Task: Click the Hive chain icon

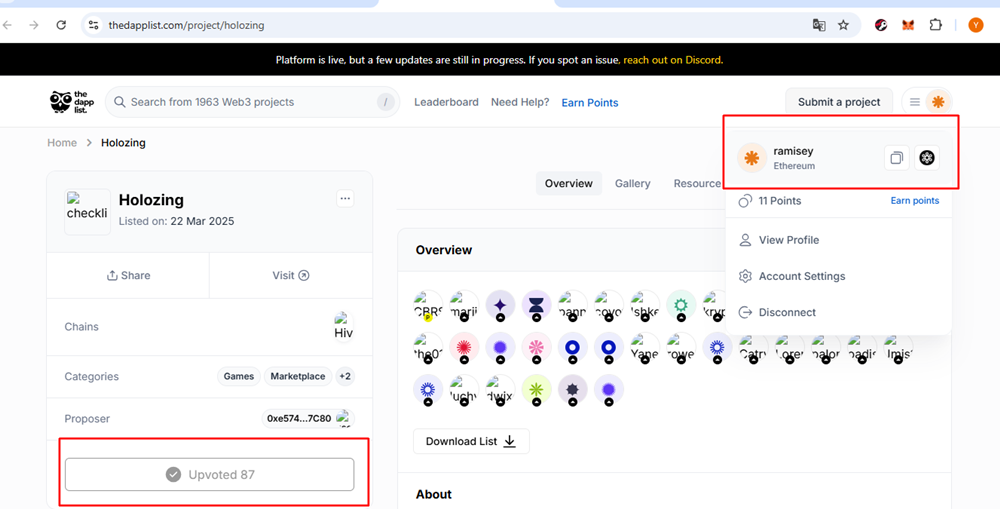Action: 344,326
